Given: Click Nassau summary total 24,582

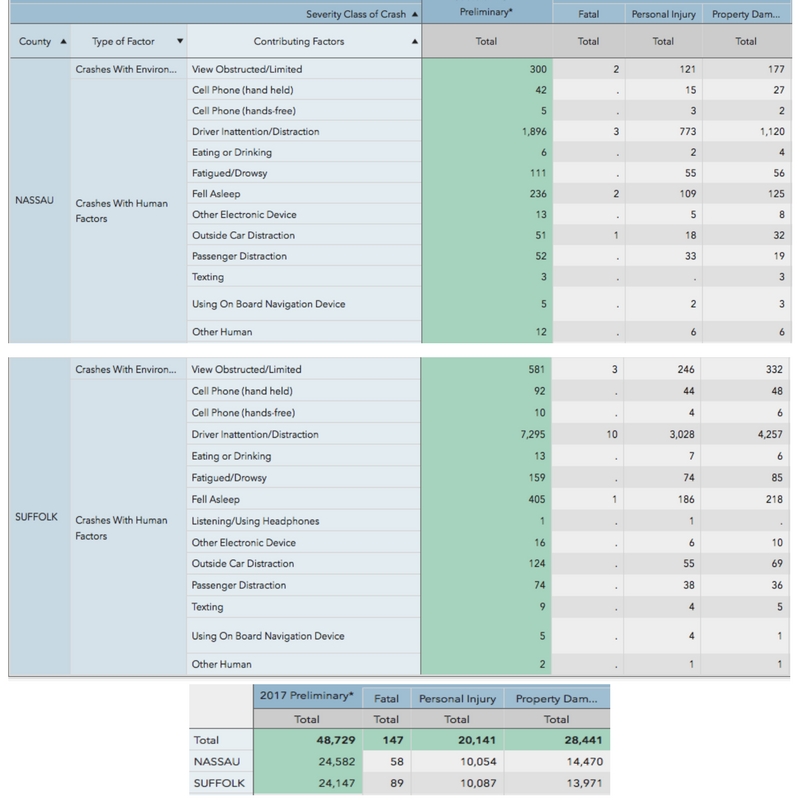Looking at the screenshot, I should (336, 762).
